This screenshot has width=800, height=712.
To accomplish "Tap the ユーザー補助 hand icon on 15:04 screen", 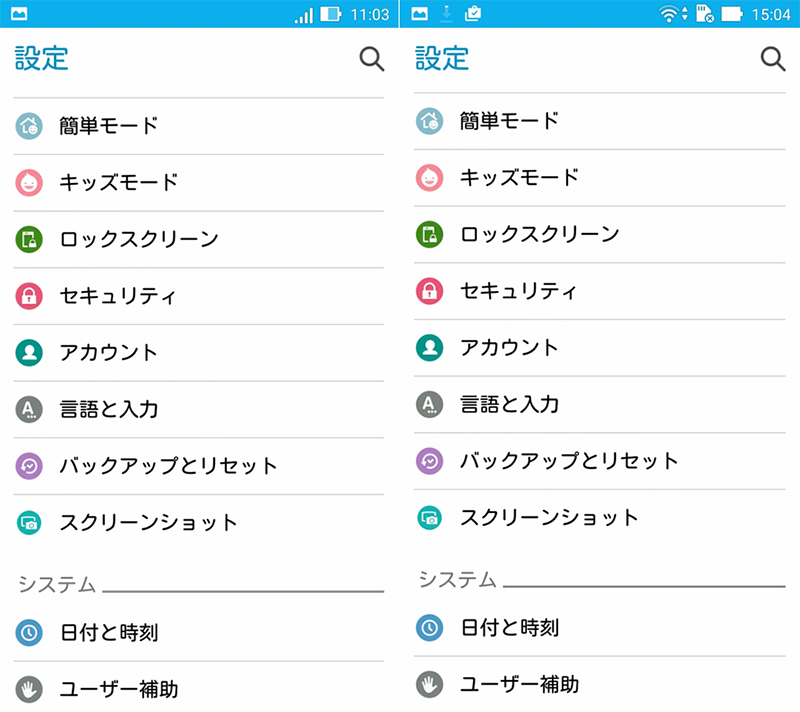I will pos(430,684).
